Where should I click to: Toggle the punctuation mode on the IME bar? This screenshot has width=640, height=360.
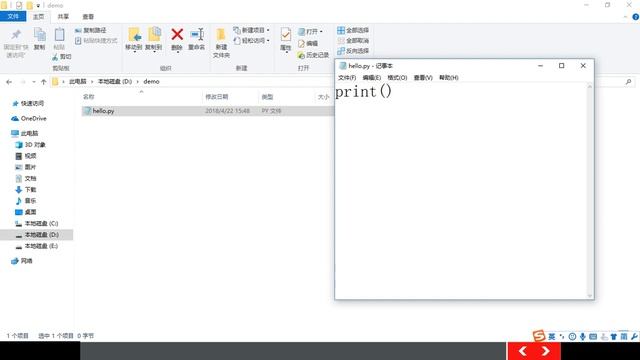pos(562,336)
